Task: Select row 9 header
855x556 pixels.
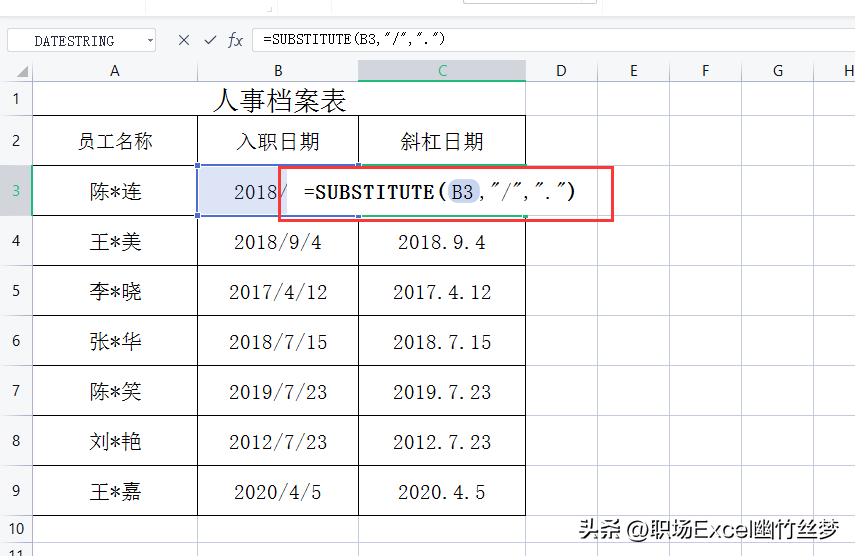Action: [x=16, y=491]
